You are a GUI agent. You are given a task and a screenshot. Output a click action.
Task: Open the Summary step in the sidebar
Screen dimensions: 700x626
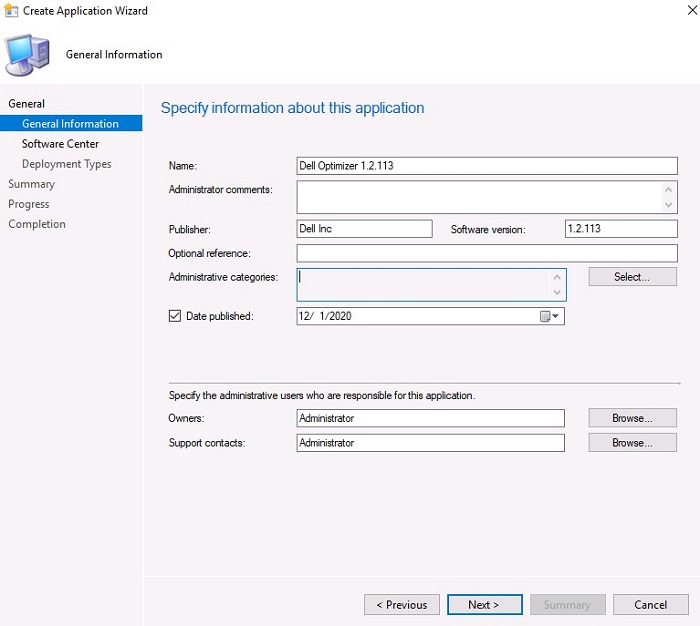31,184
